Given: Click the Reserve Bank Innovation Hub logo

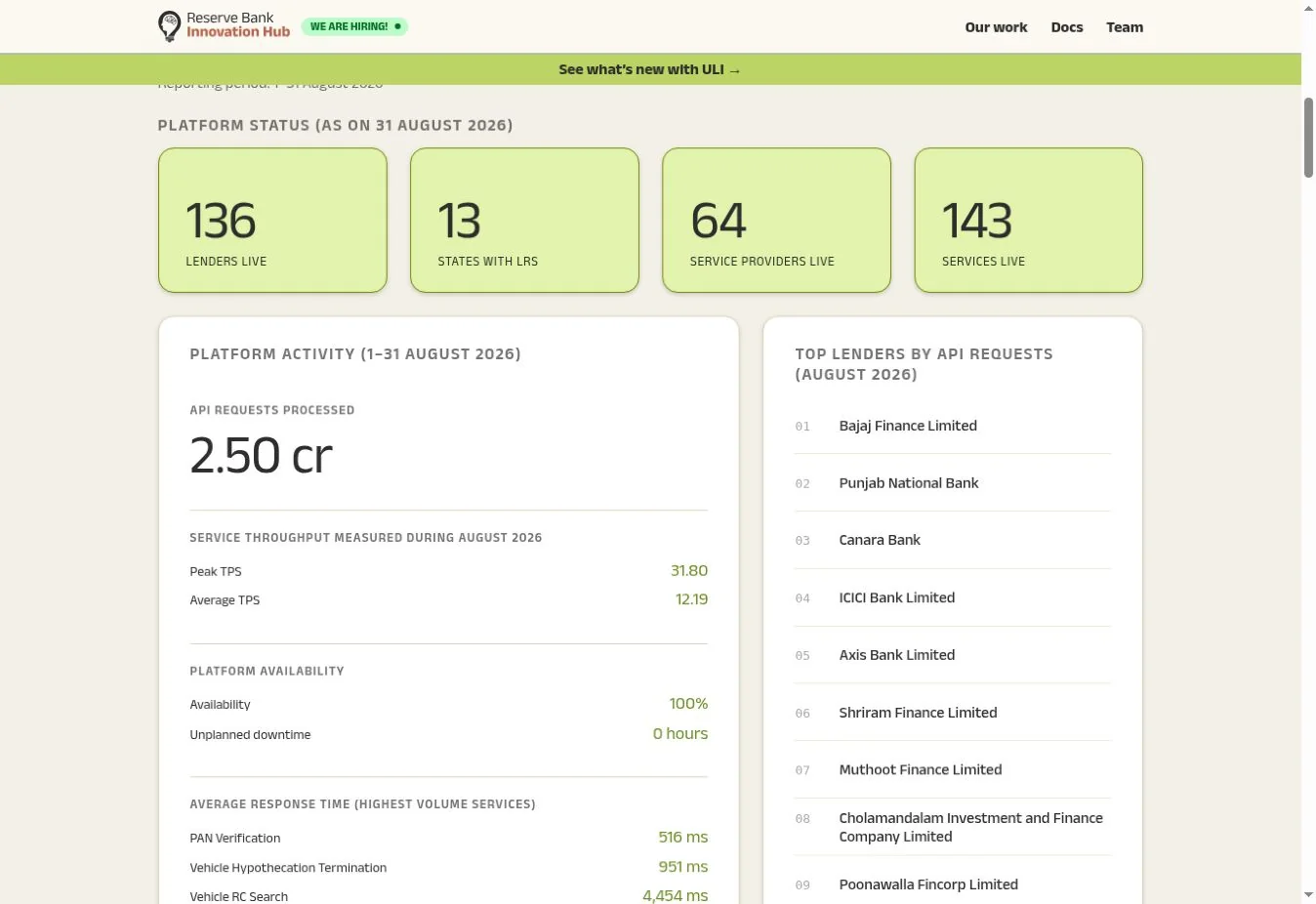Looking at the screenshot, I should point(224,26).
